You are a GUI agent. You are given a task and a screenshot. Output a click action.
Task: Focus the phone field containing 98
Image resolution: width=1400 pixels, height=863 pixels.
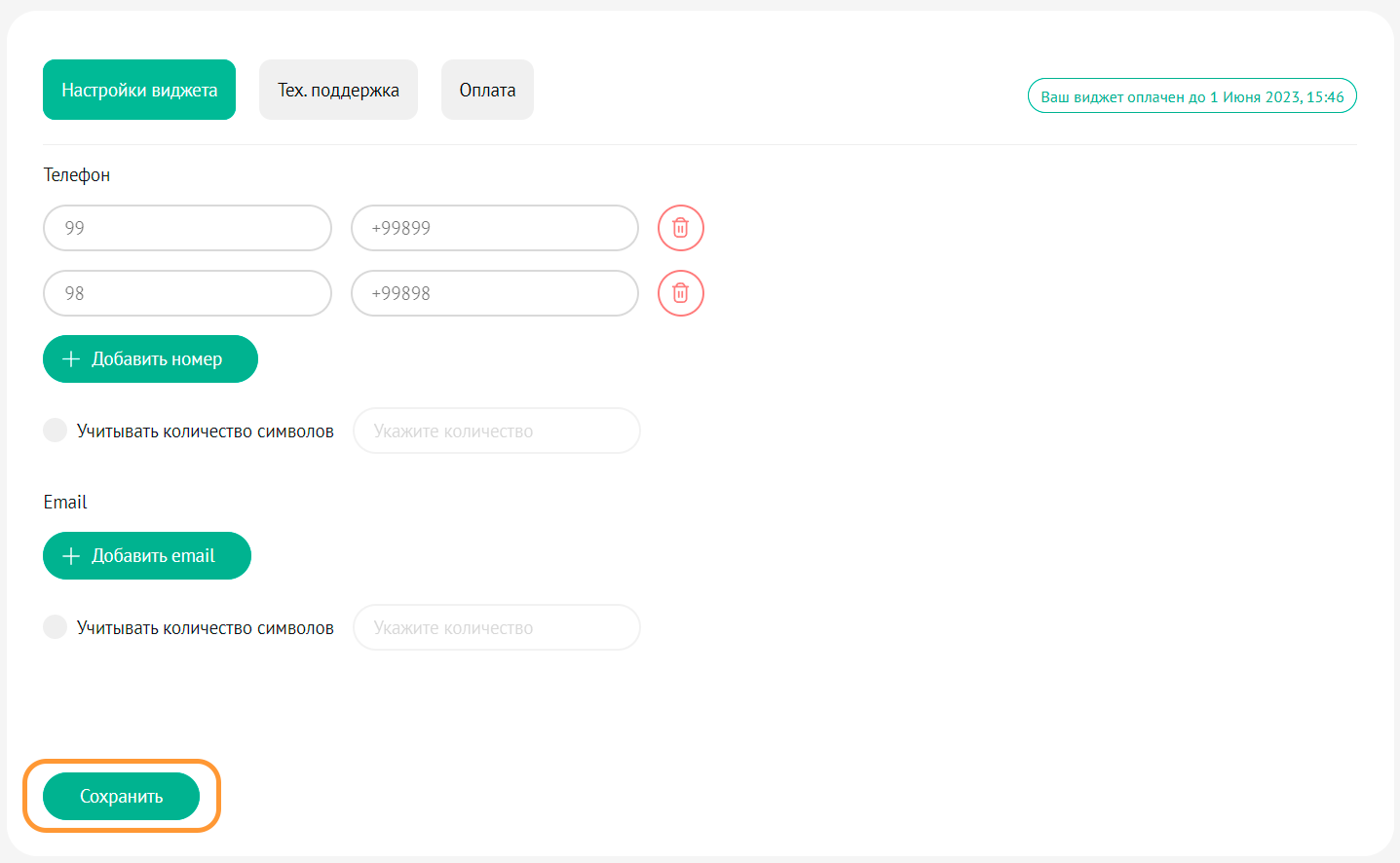187,293
